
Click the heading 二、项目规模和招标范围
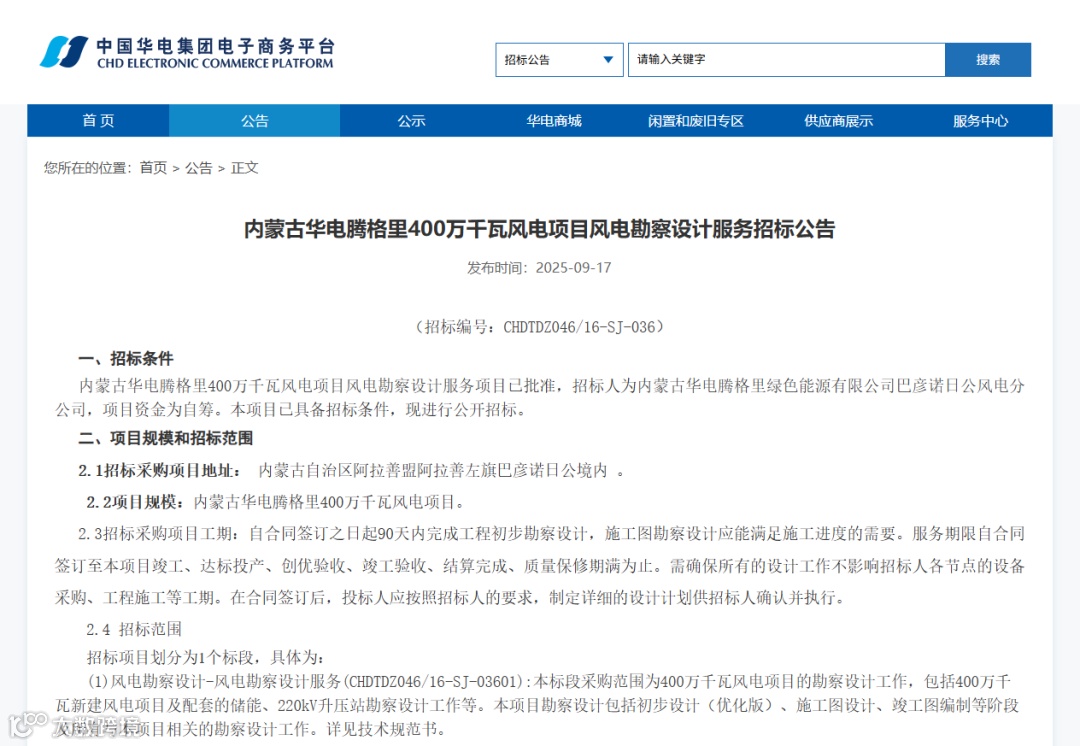coord(165,438)
